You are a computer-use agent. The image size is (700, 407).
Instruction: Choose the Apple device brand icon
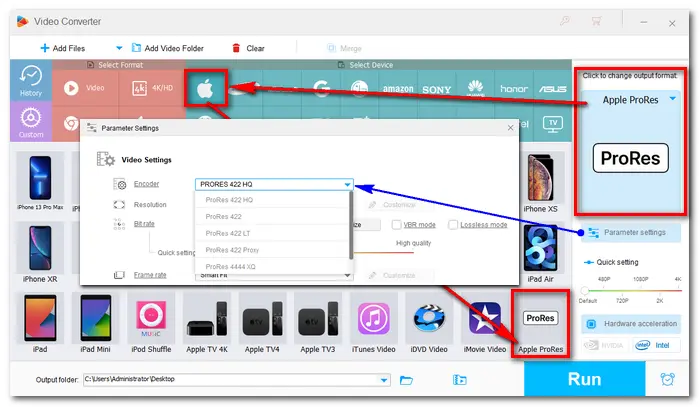click(205, 88)
